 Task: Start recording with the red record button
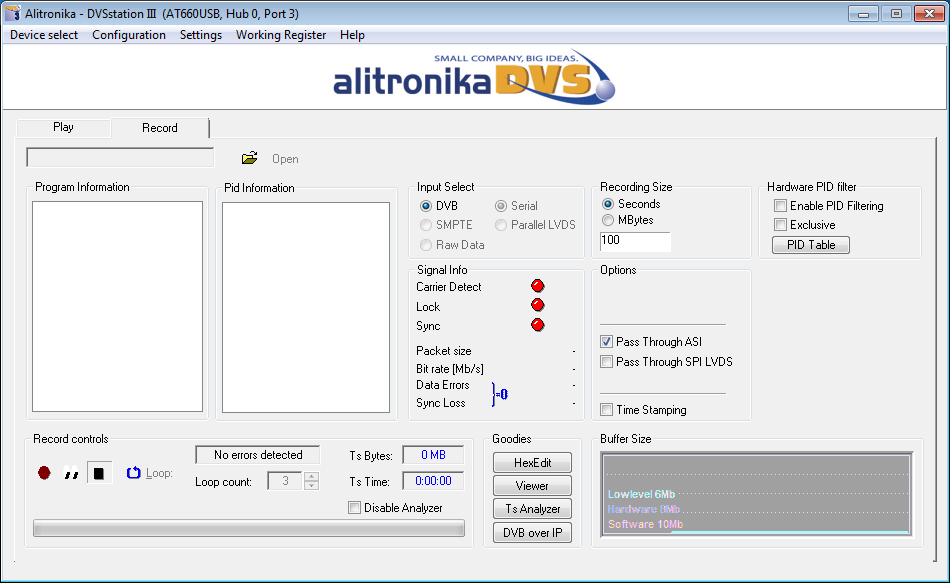pos(44,473)
